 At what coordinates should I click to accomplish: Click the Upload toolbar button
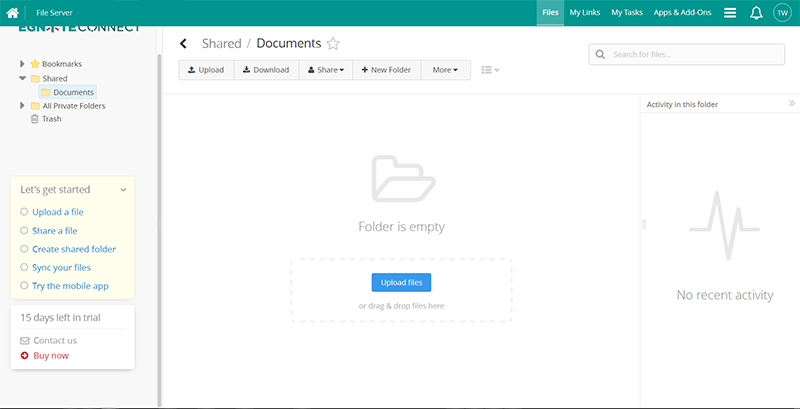pos(206,70)
